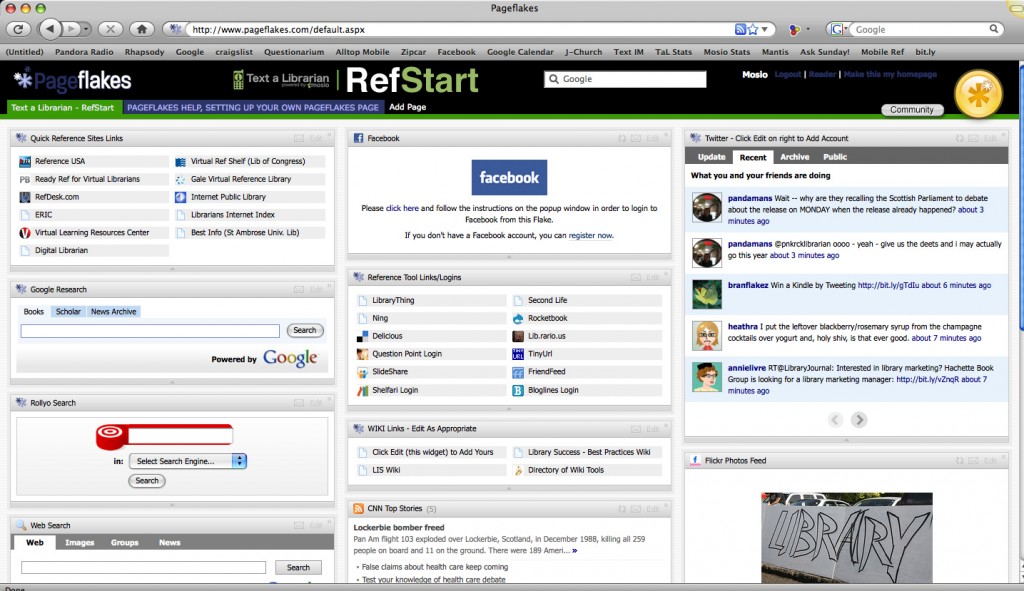Click into the Google search field in header
Image resolution: width=1024 pixels, height=591 pixels.
[x=625, y=79]
